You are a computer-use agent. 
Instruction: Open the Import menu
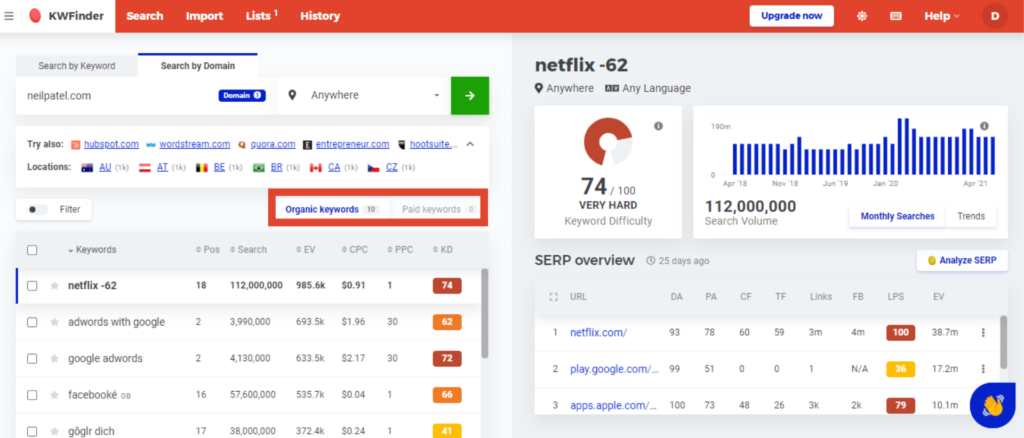pyautogui.click(x=204, y=16)
